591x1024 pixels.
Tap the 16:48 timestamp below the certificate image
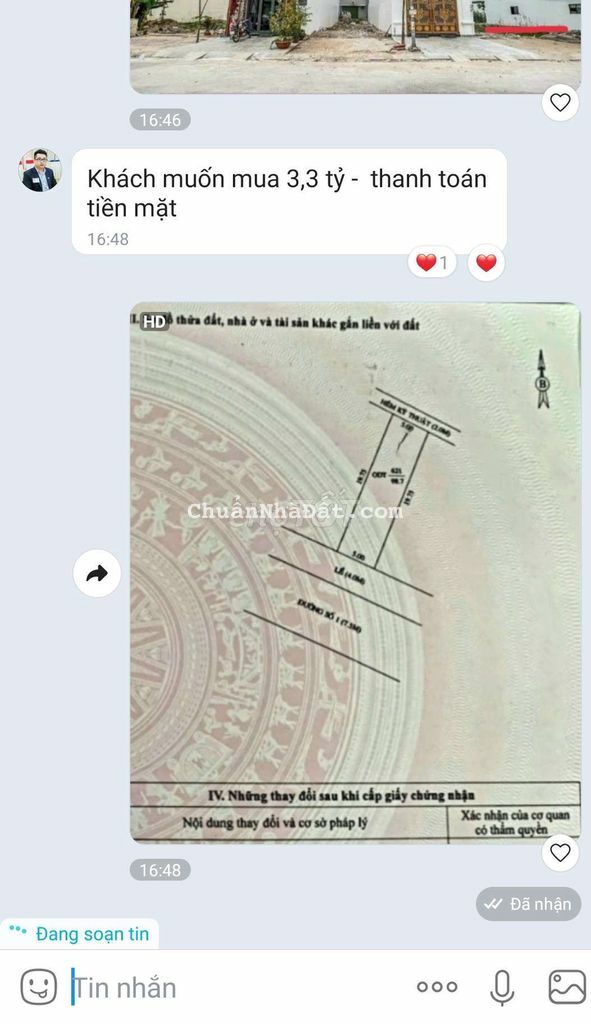pos(160,870)
